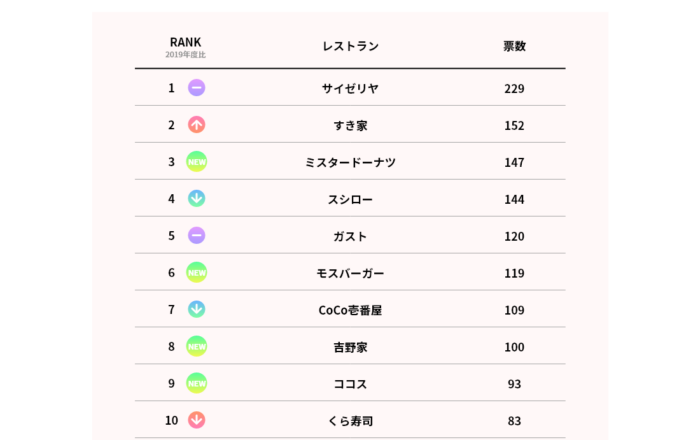Viewport: 700px width, 440px height.
Task: Click the restaurant name ミスタードーナツ
Action: [x=350, y=163]
